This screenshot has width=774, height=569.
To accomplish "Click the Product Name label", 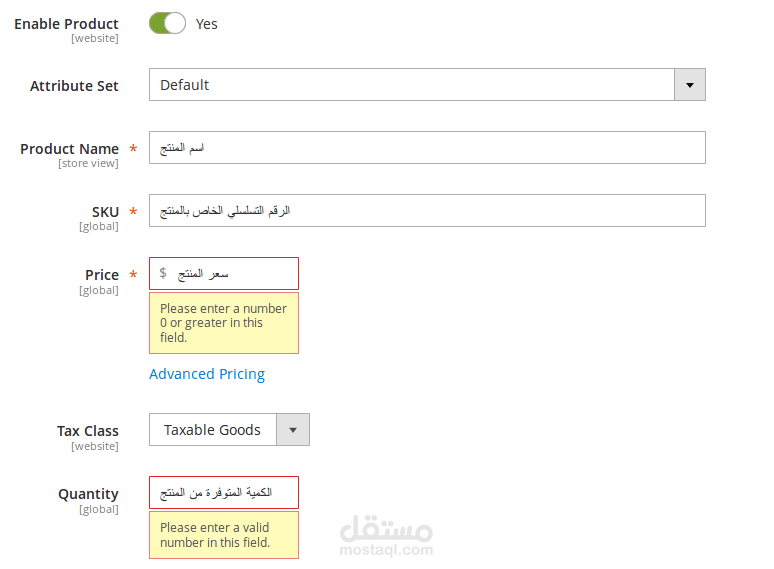I will [69, 149].
